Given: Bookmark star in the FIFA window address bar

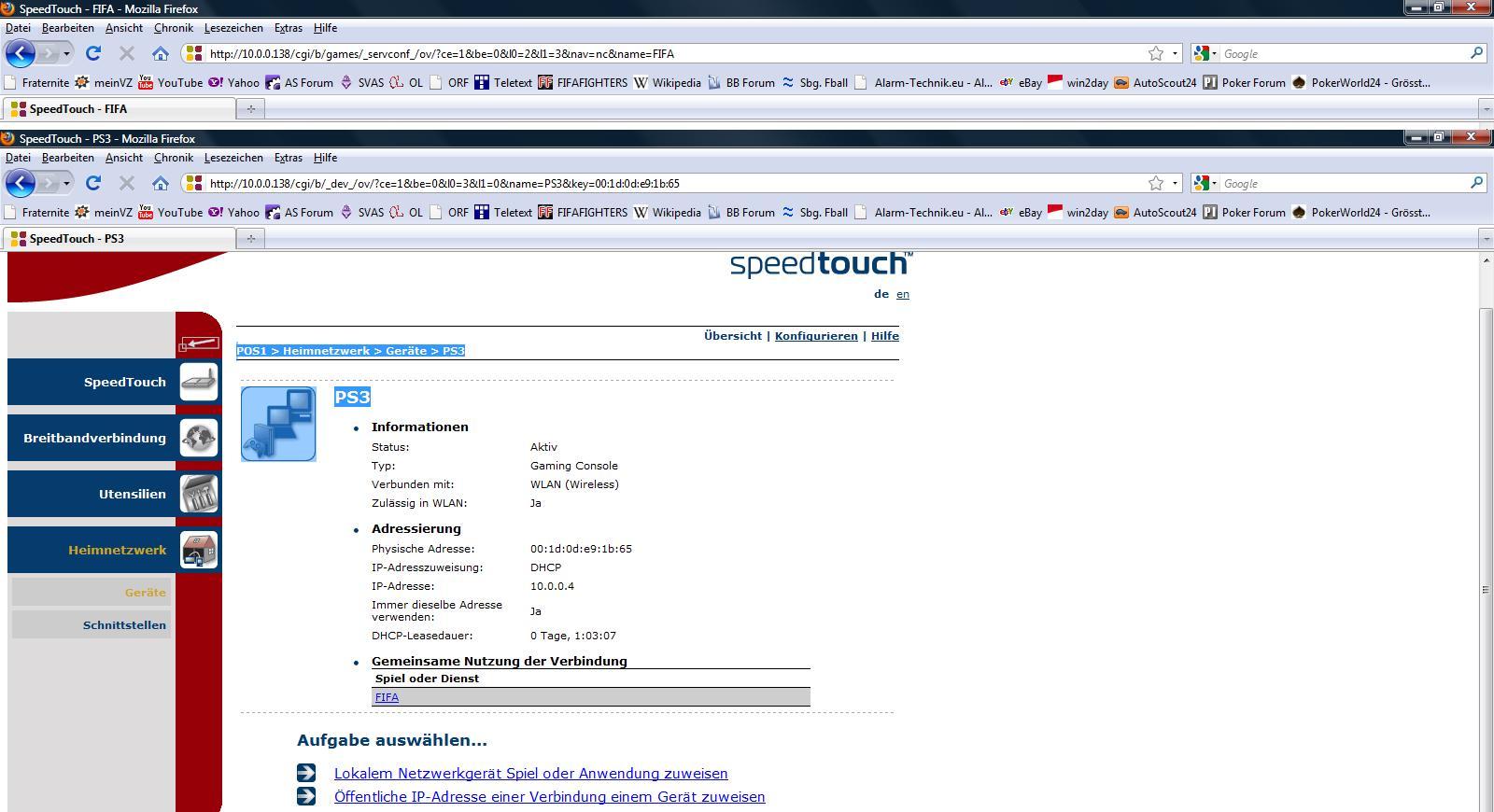Looking at the screenshot, I should pos(1156,53).
